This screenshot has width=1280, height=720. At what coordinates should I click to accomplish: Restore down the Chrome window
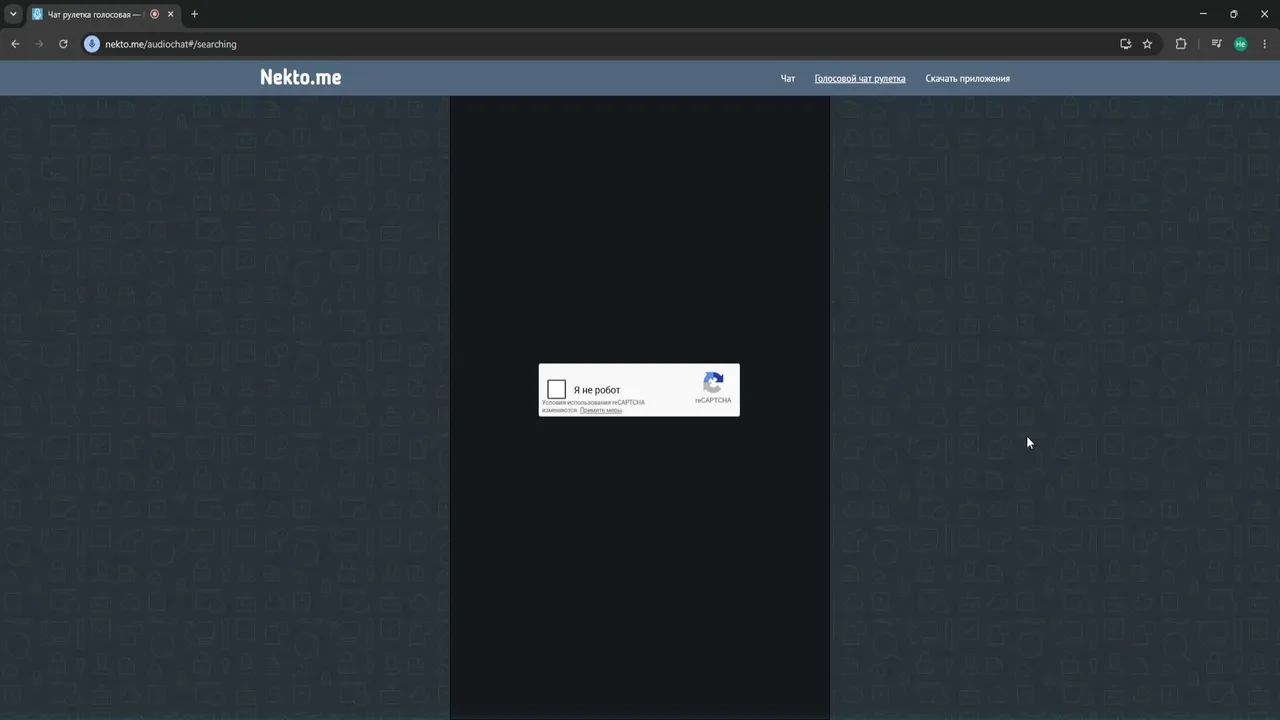point(1233,14)
